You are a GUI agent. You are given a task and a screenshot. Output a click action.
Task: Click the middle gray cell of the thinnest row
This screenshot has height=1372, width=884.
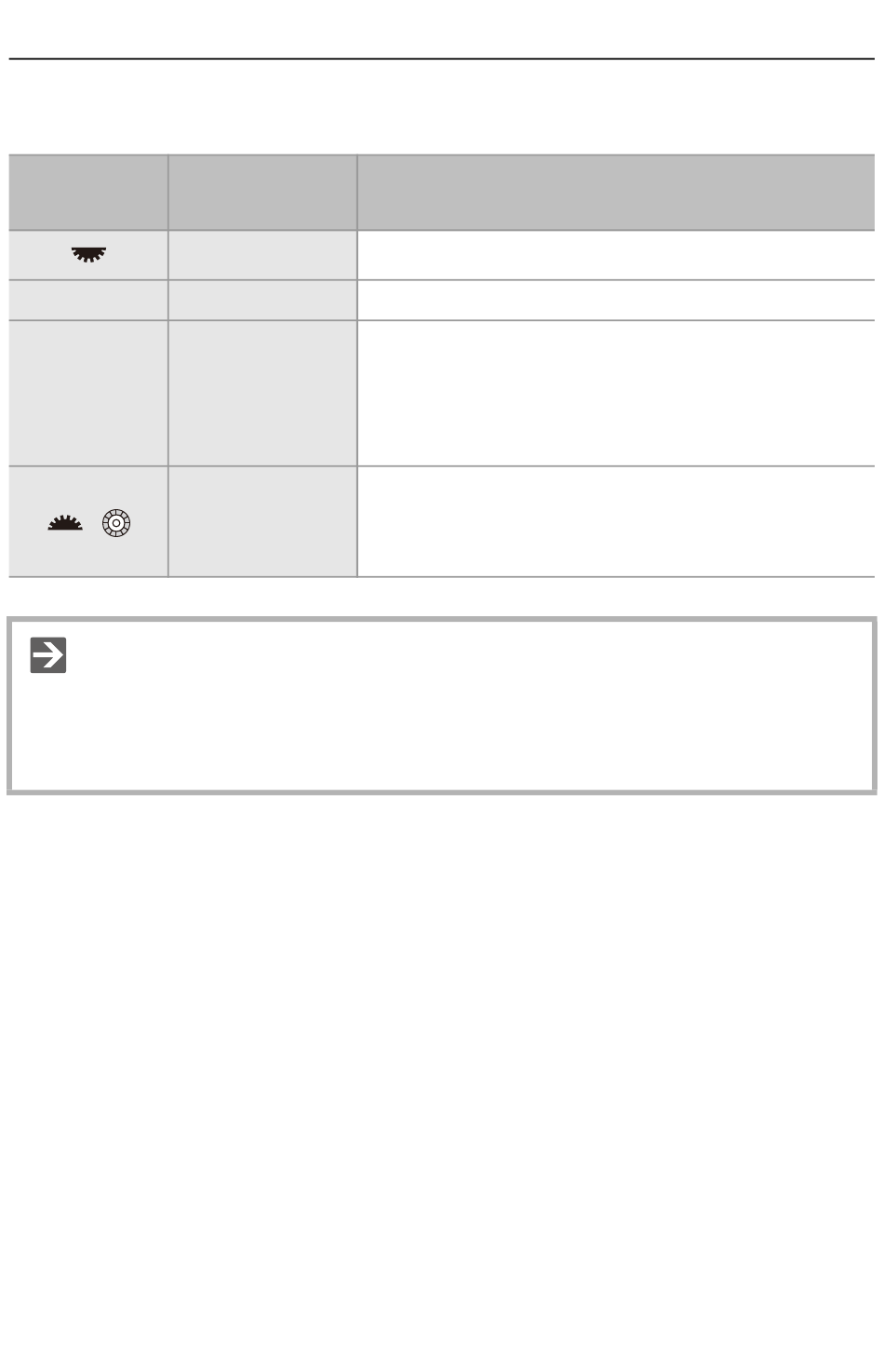tap(262, 300)
